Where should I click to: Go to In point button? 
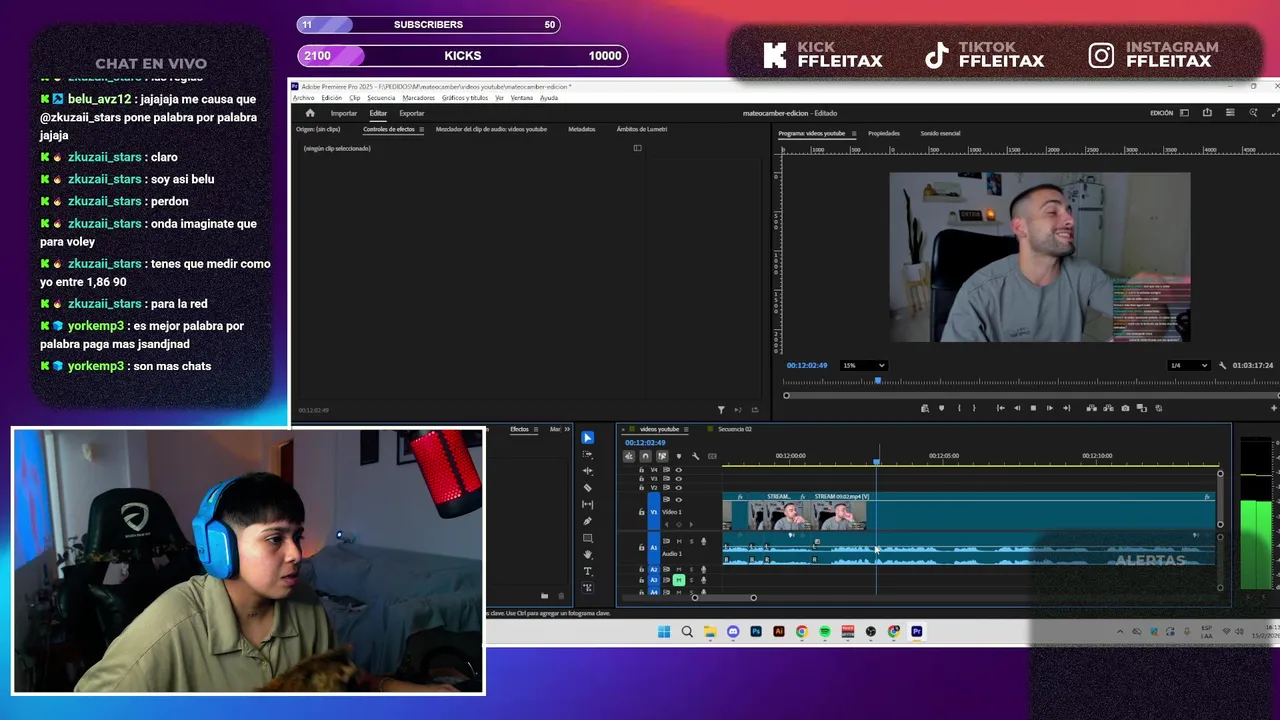1000,408
